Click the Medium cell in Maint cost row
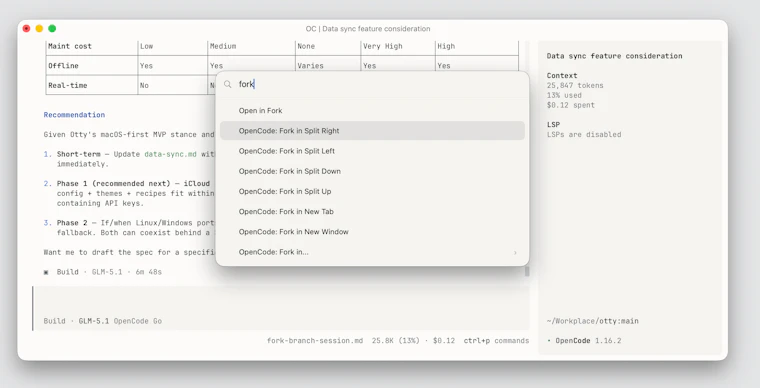The width and height of the screenshot is (760, 388). click(x=223, y=46)
